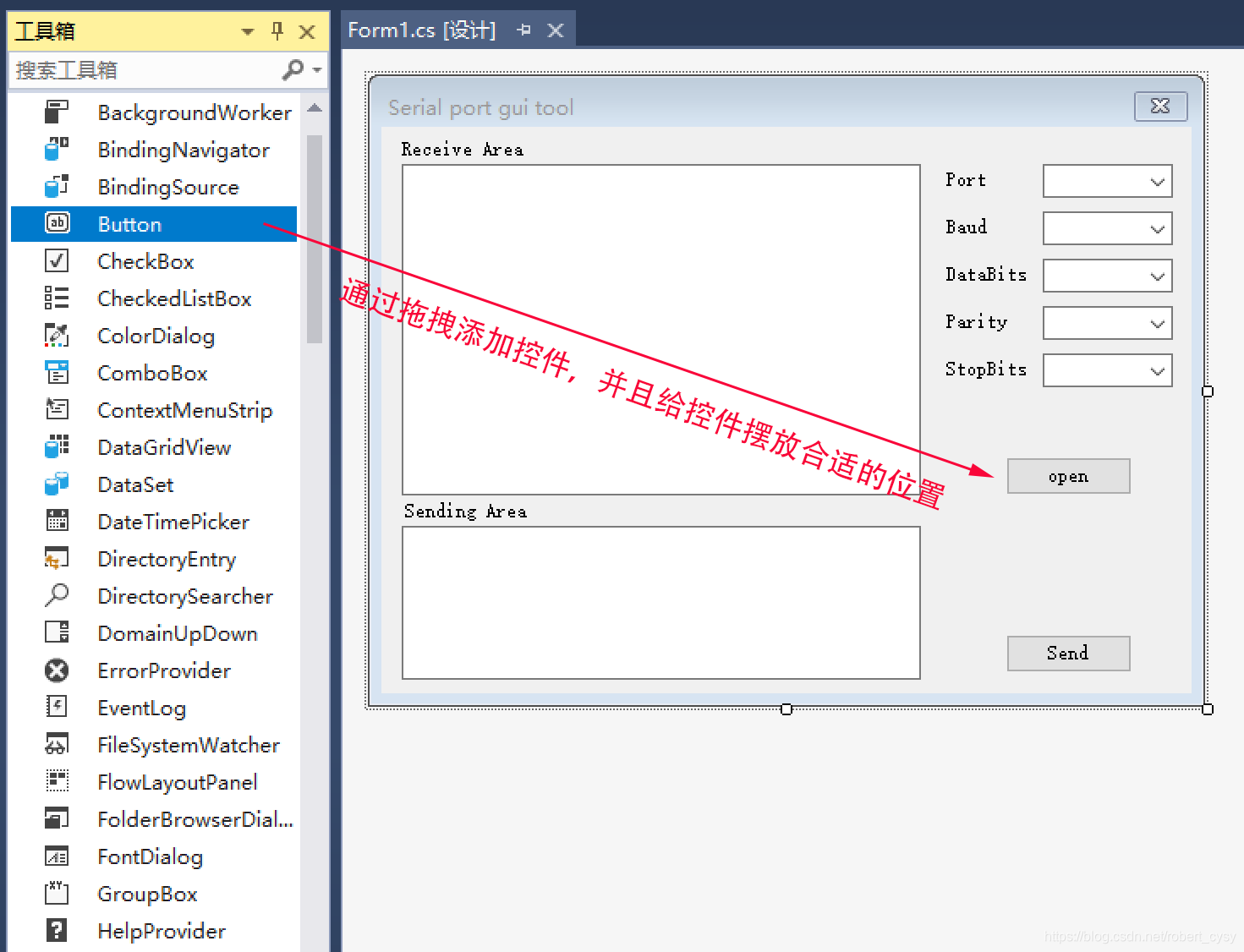The width and height of the screenshot is (1244, 952).
Task: Click the Button control icon in toolbox
Action: click(x=57, y=223)
